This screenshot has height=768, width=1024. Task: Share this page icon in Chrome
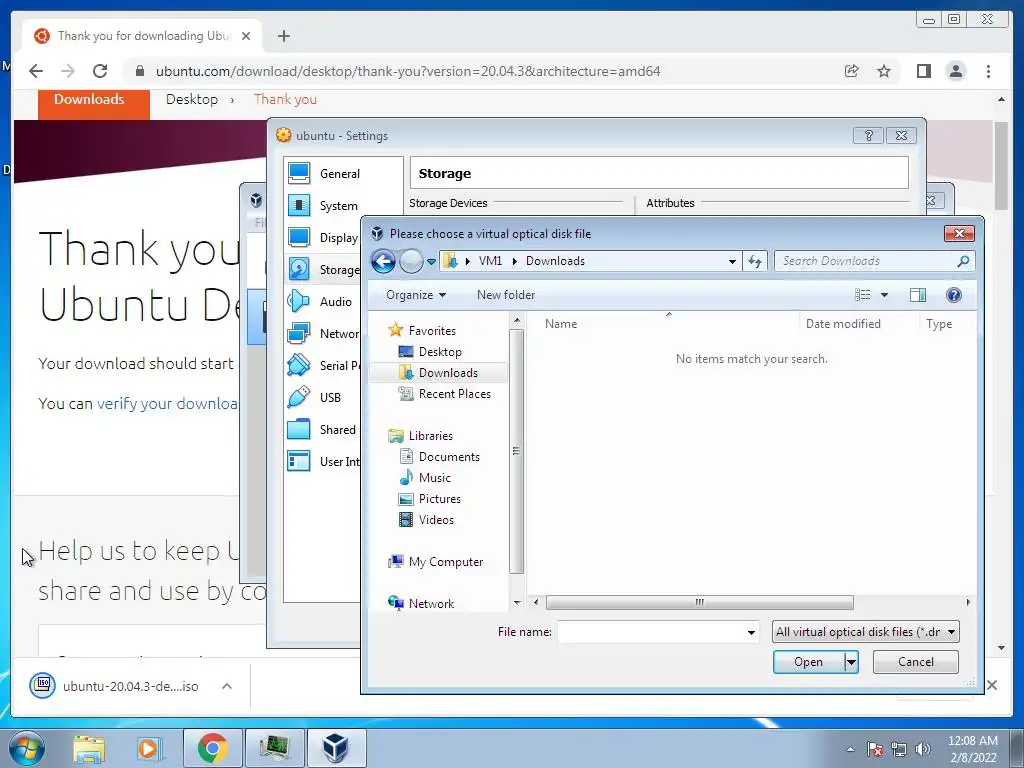click(851, 71)
